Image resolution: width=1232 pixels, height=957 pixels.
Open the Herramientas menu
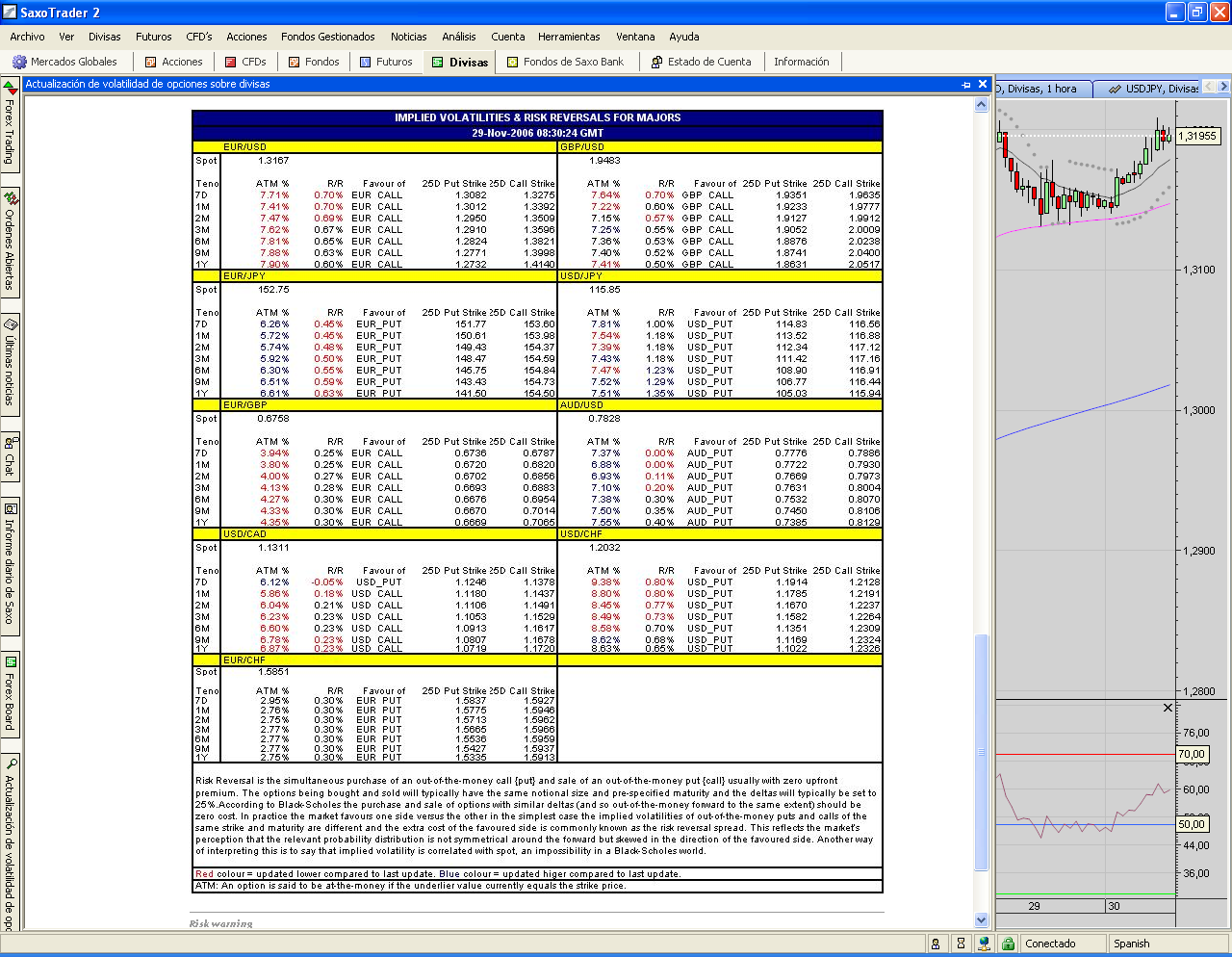click(569, 37)
